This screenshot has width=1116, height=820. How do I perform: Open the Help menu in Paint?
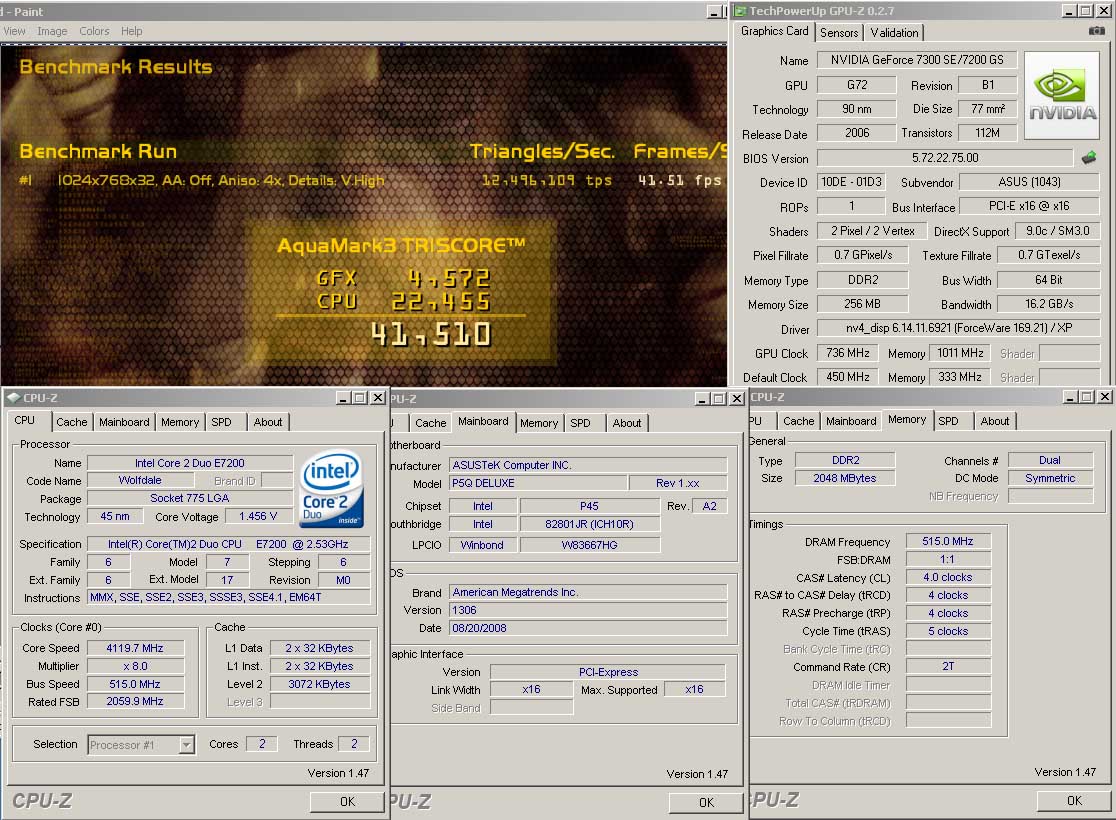pyautogui.click(x=132, y=31)
